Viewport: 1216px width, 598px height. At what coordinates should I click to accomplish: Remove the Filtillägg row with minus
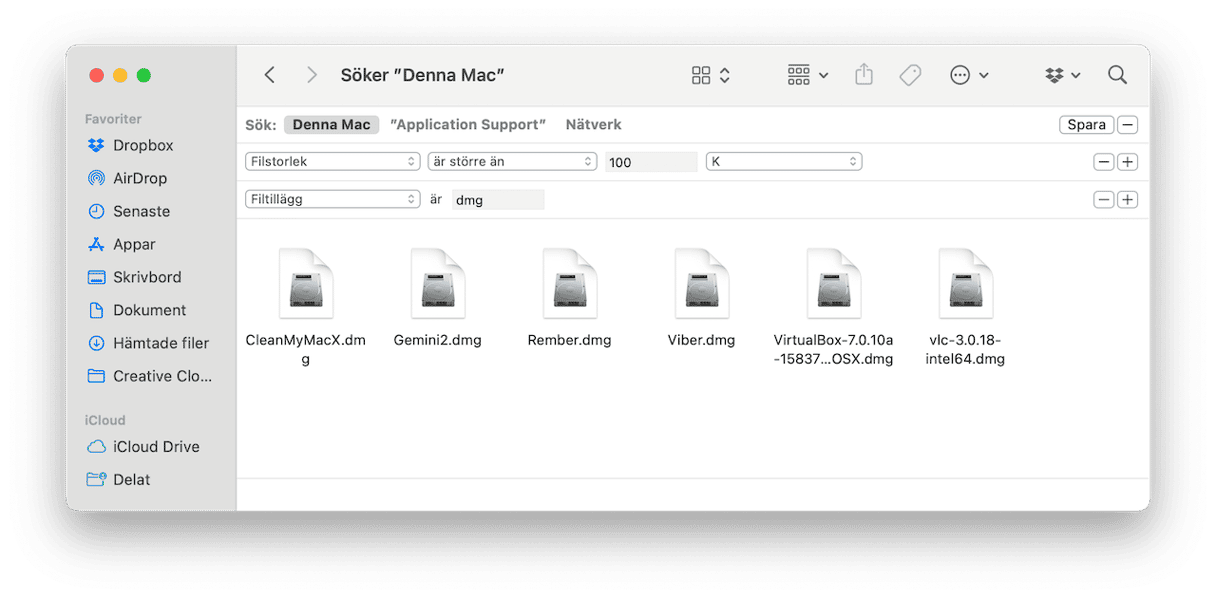(x=1103, y=200)
